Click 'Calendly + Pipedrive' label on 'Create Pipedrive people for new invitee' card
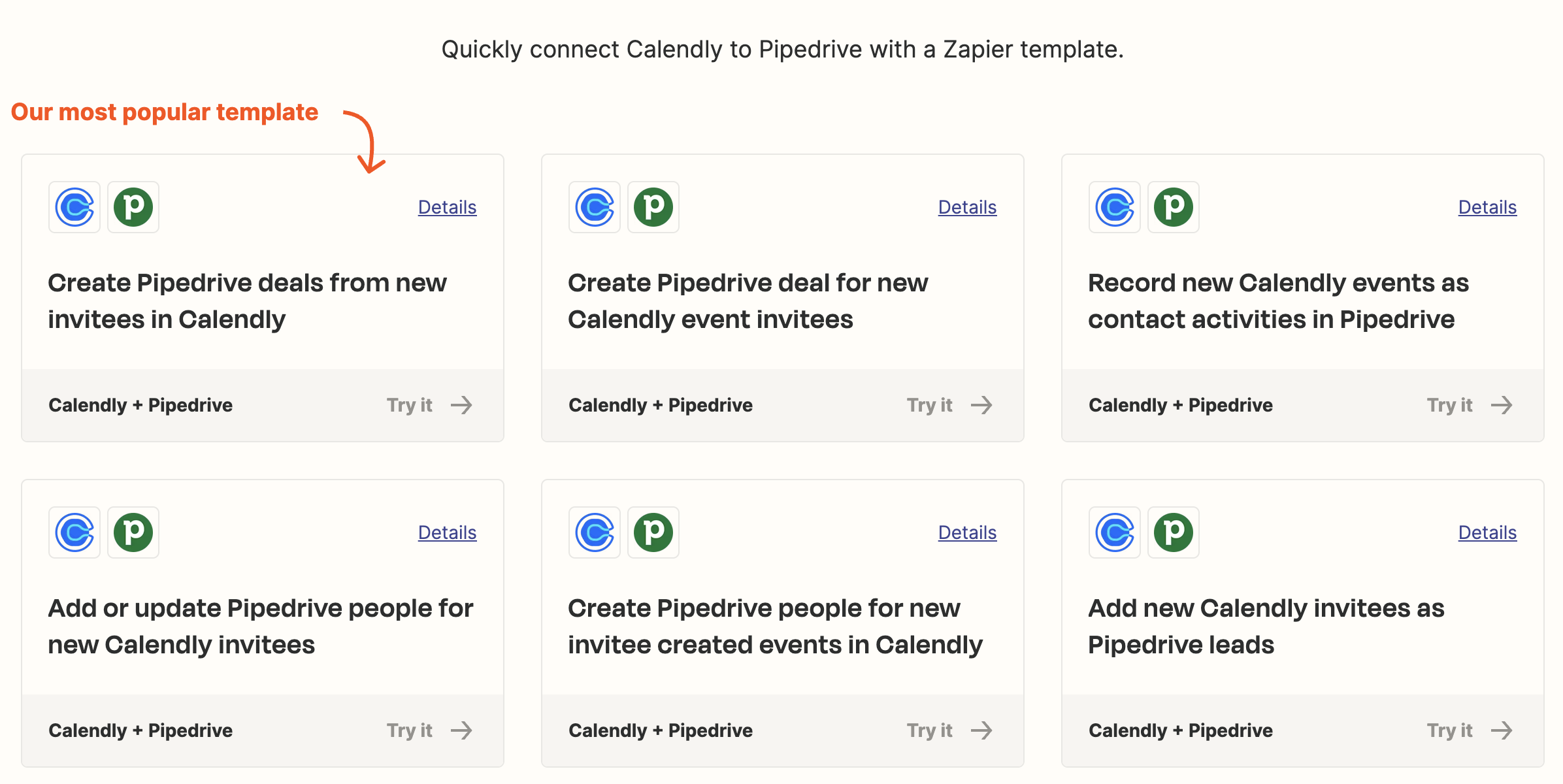The width and height of the screenshot is (1563, 784). point(661,730)
